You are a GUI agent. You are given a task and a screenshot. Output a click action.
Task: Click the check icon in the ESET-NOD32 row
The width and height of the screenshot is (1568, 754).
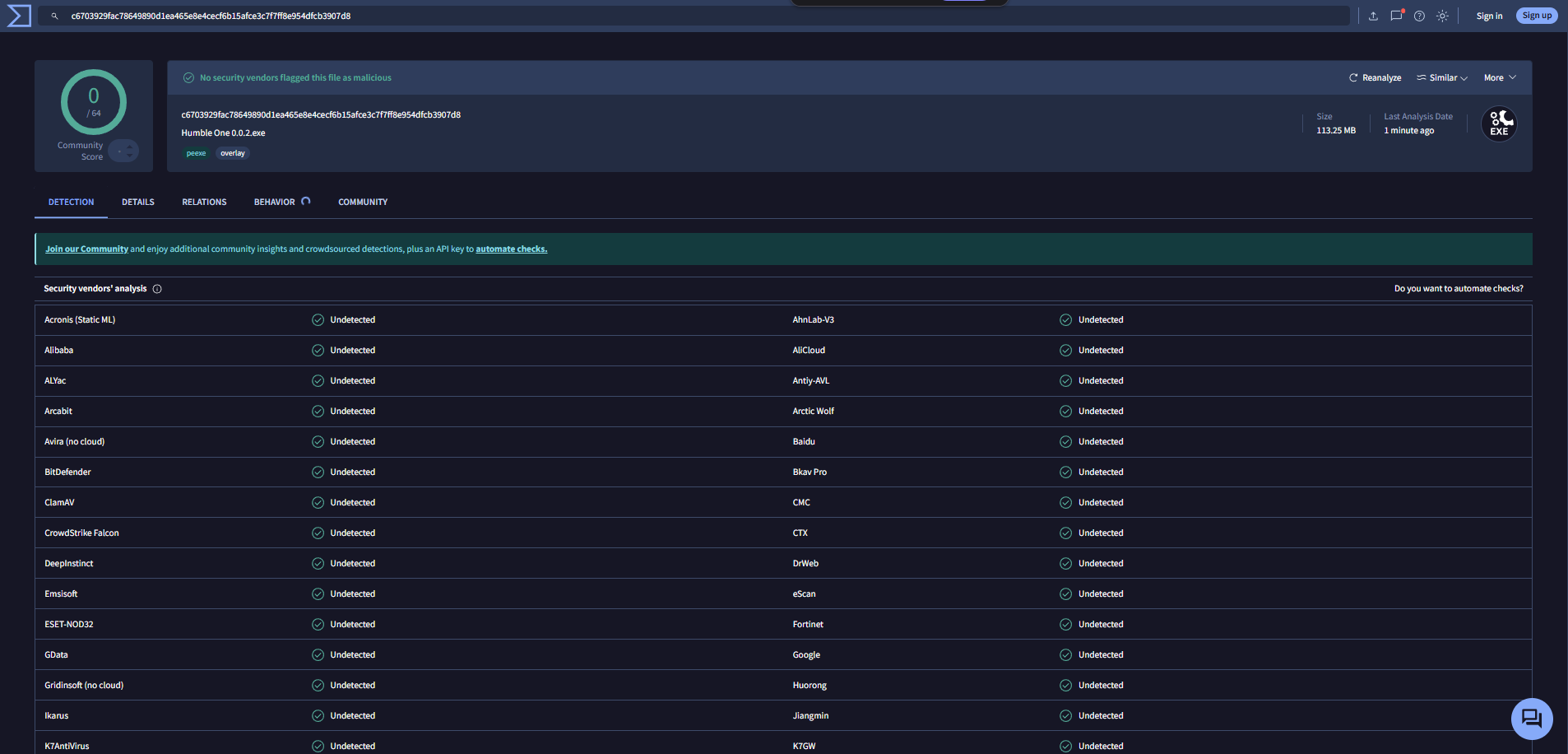(x=318, y=625)
